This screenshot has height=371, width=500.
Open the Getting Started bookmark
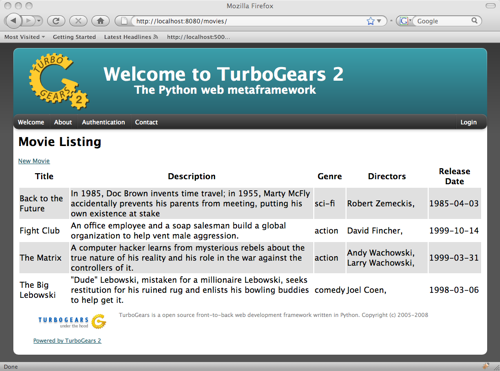[74, 37]
